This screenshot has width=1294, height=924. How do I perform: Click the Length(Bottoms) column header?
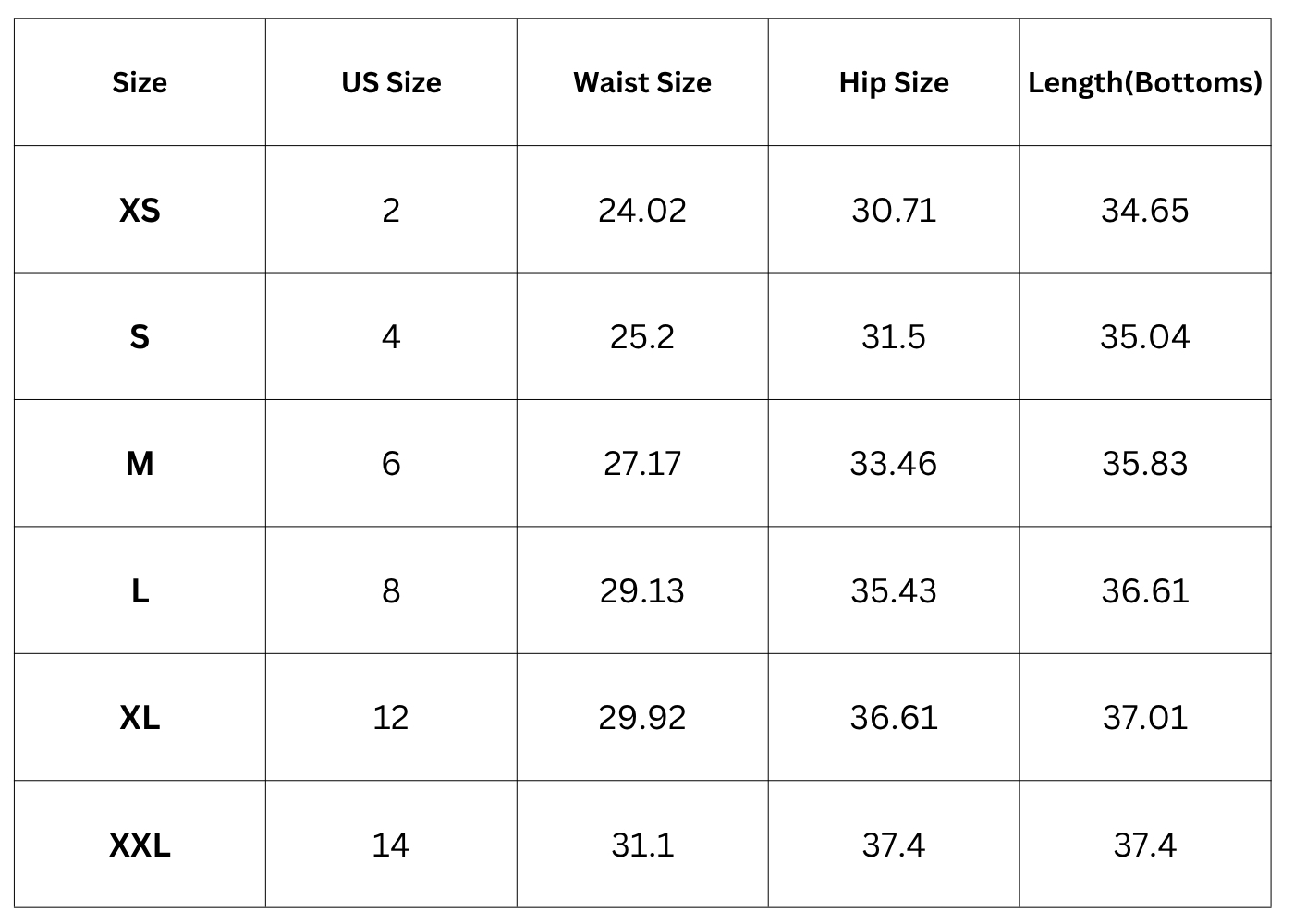pyautogui.click(x=1144, y=83)
